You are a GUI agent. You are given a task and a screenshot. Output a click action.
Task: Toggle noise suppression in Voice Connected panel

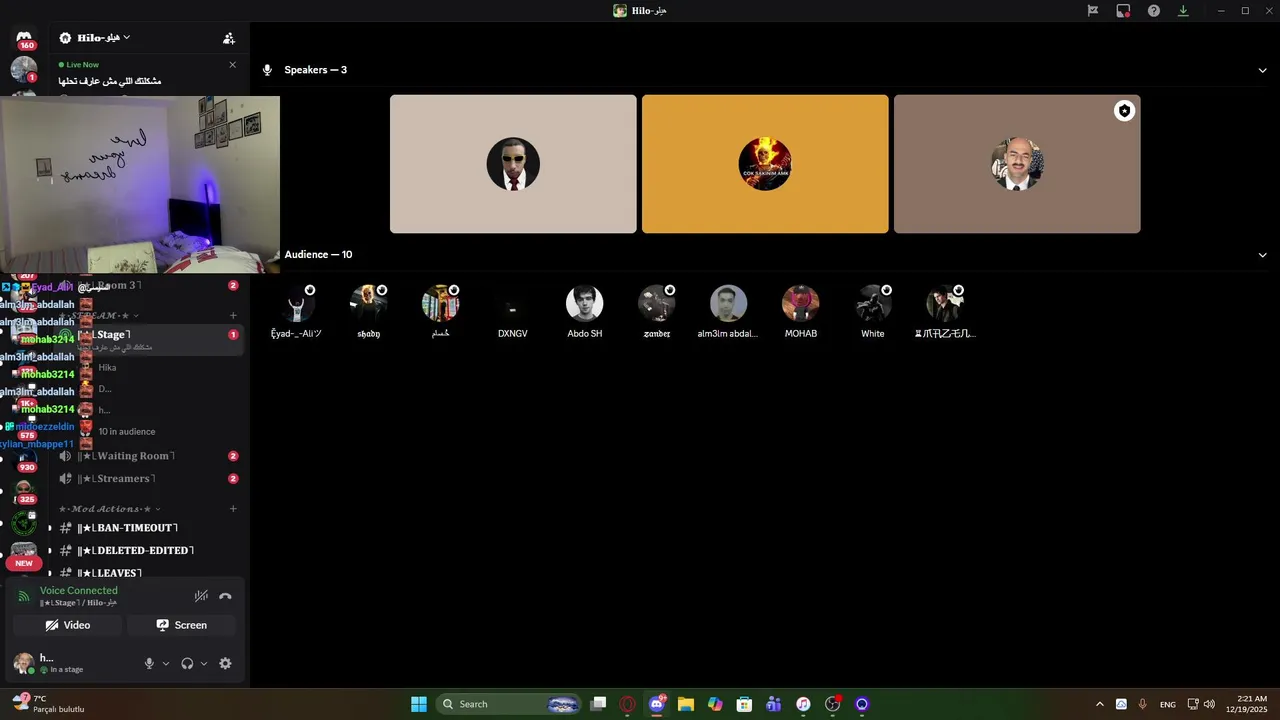(201, 596)
